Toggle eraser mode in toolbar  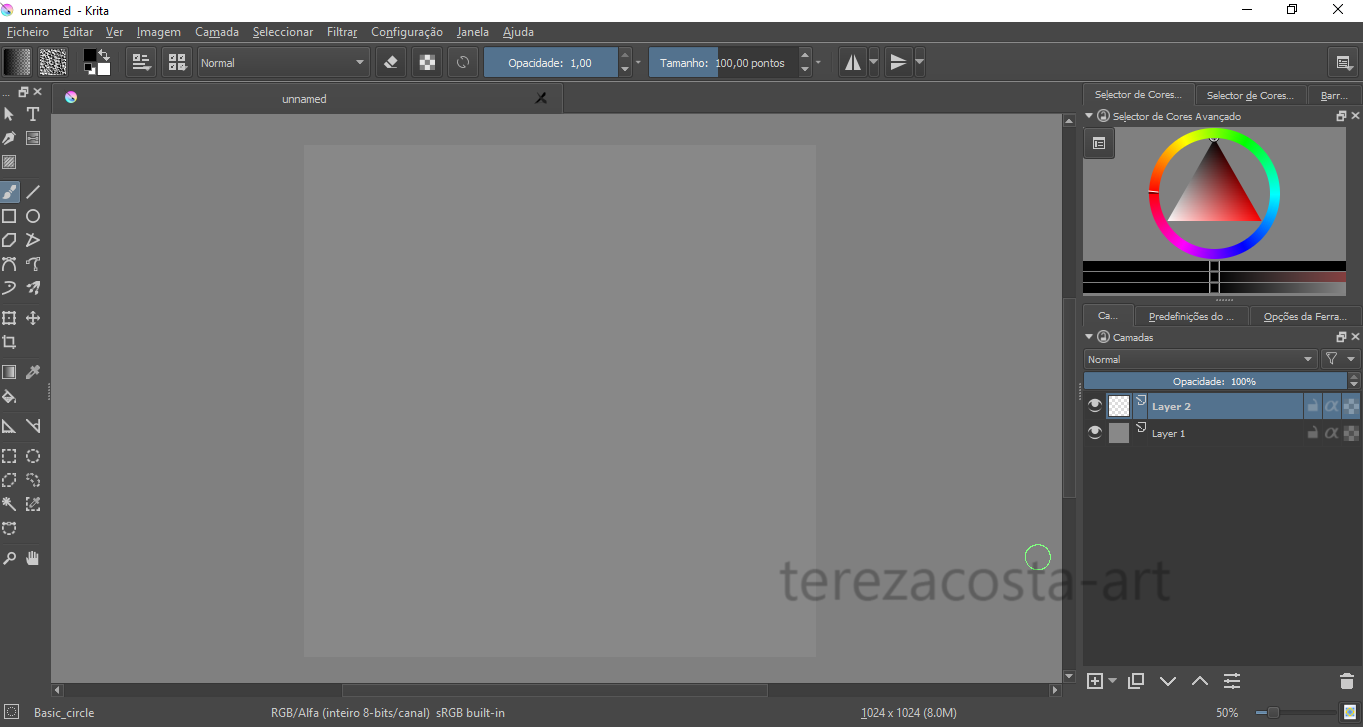(391, 62)
